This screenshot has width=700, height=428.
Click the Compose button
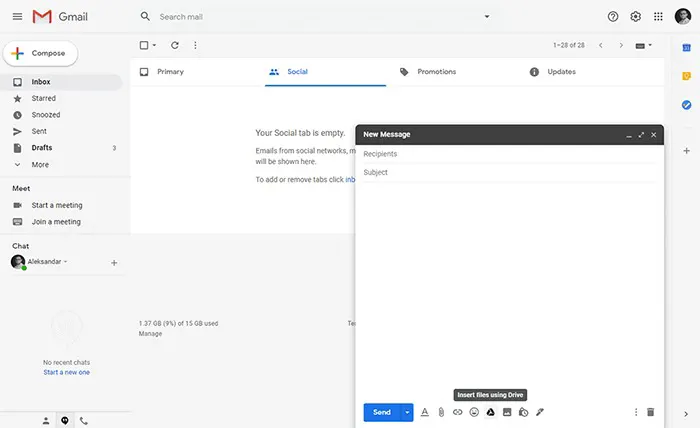pos(40,53)
